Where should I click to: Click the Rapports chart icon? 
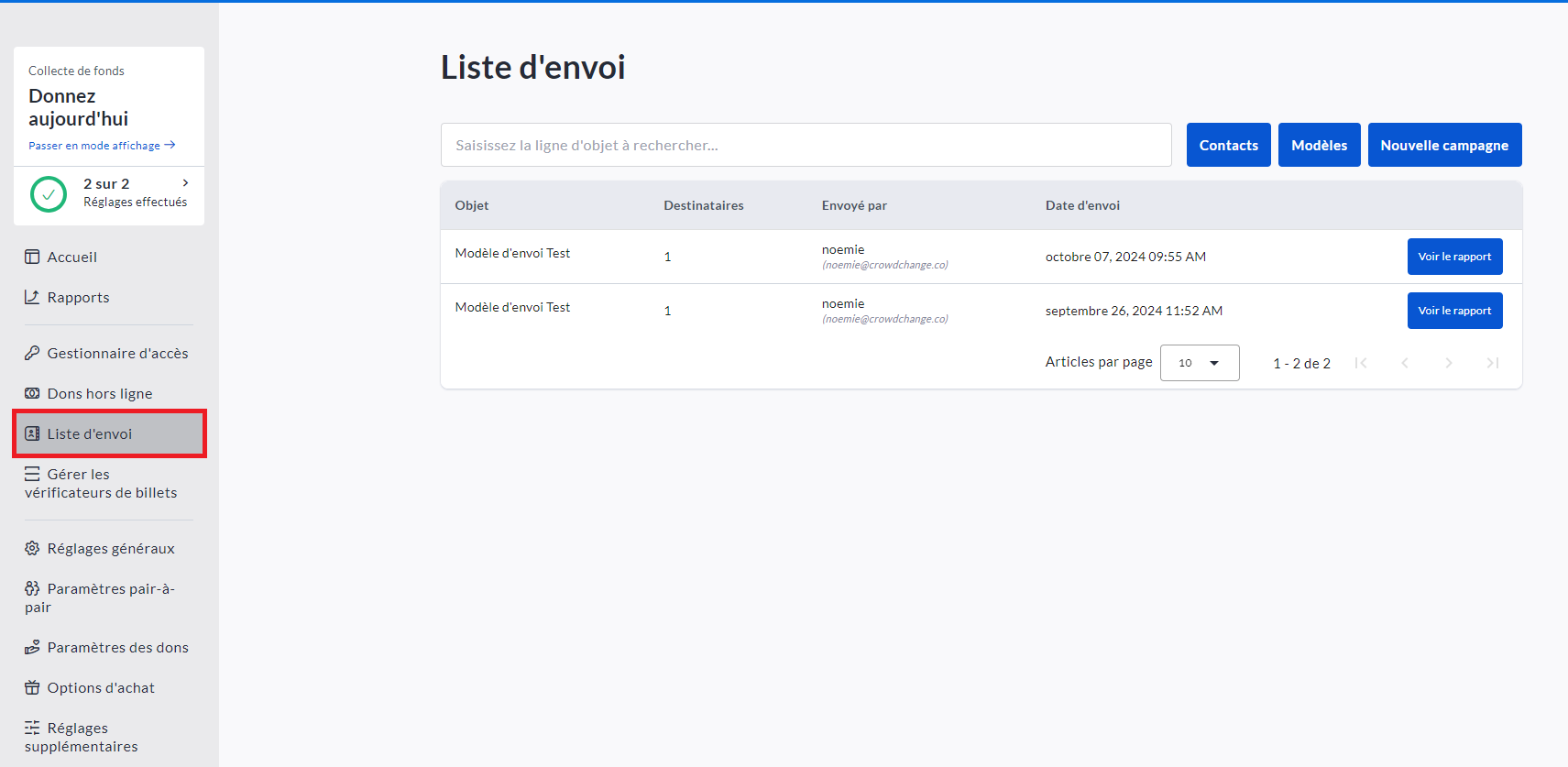point(32,297)
